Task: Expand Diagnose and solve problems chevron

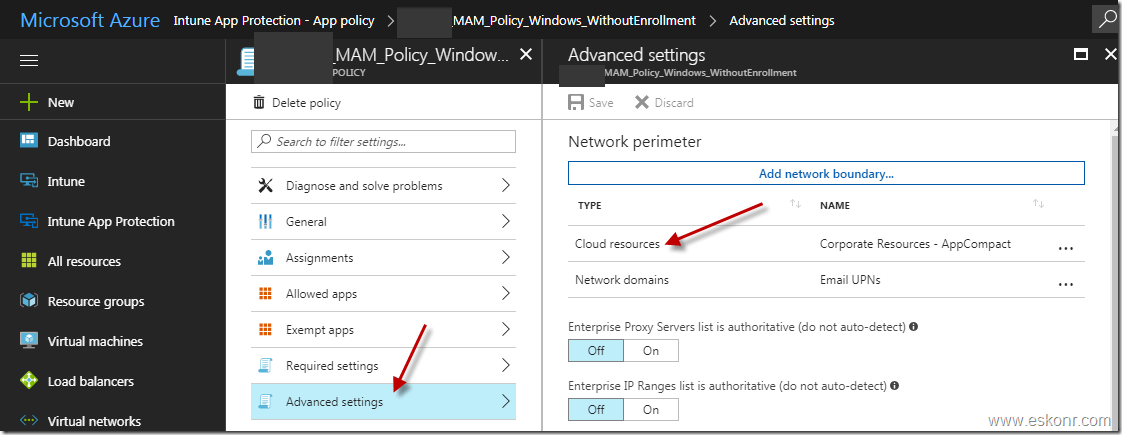Action: 506,185
